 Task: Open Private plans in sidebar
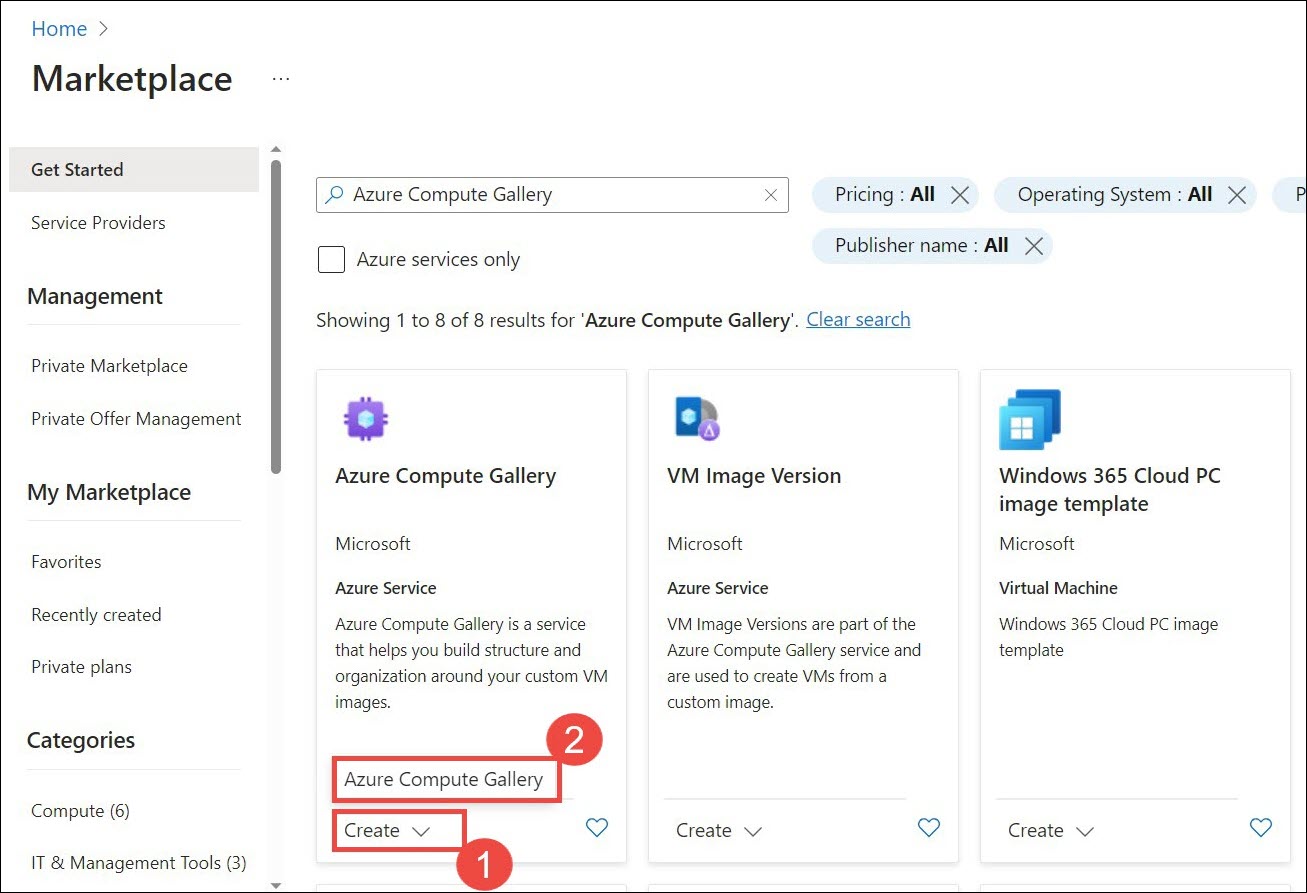pyautogui.click(x=81, y=667)
